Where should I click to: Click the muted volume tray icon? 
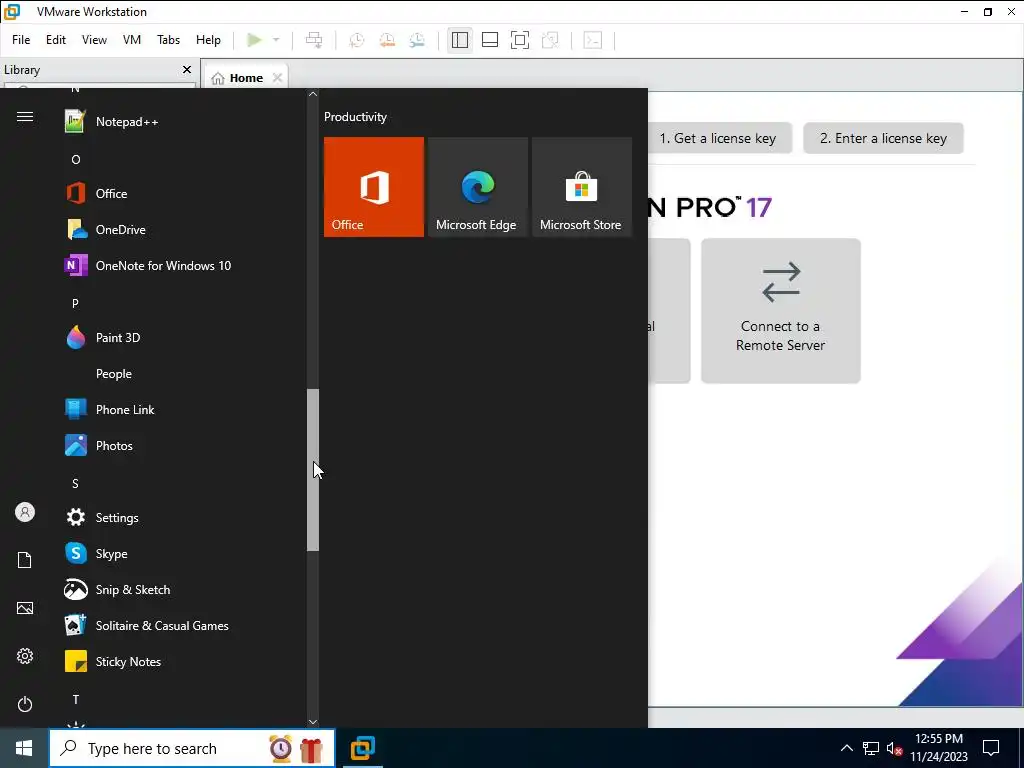pos(894,748)
